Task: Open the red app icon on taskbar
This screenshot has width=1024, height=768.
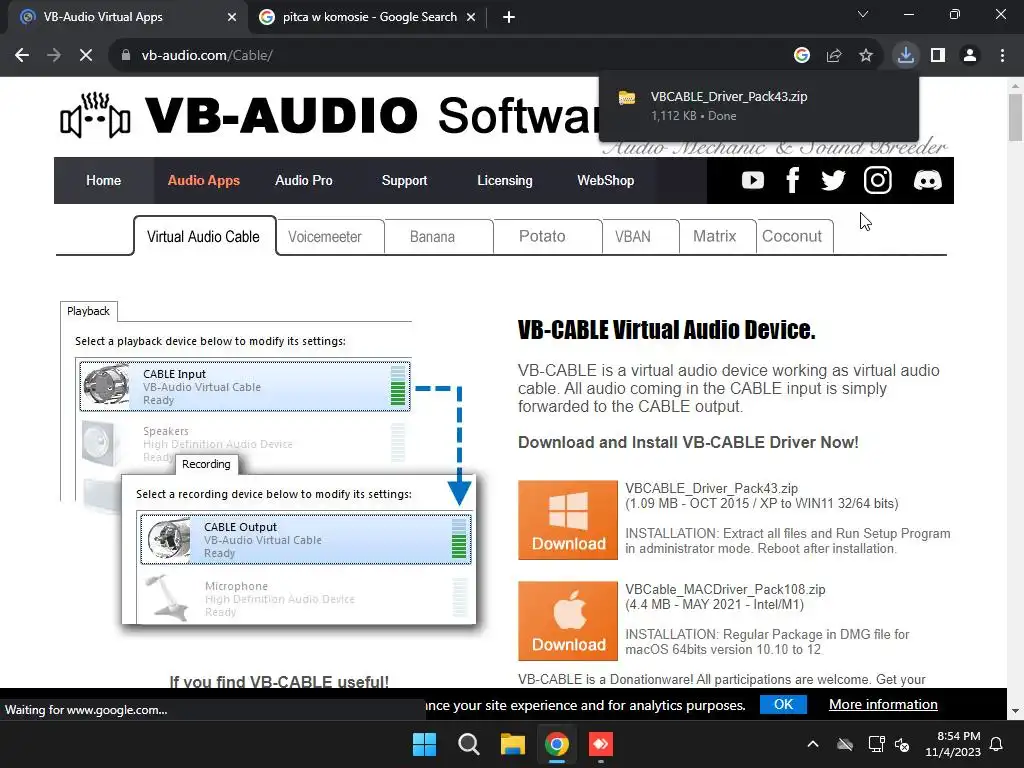Action: pos(601,744)
